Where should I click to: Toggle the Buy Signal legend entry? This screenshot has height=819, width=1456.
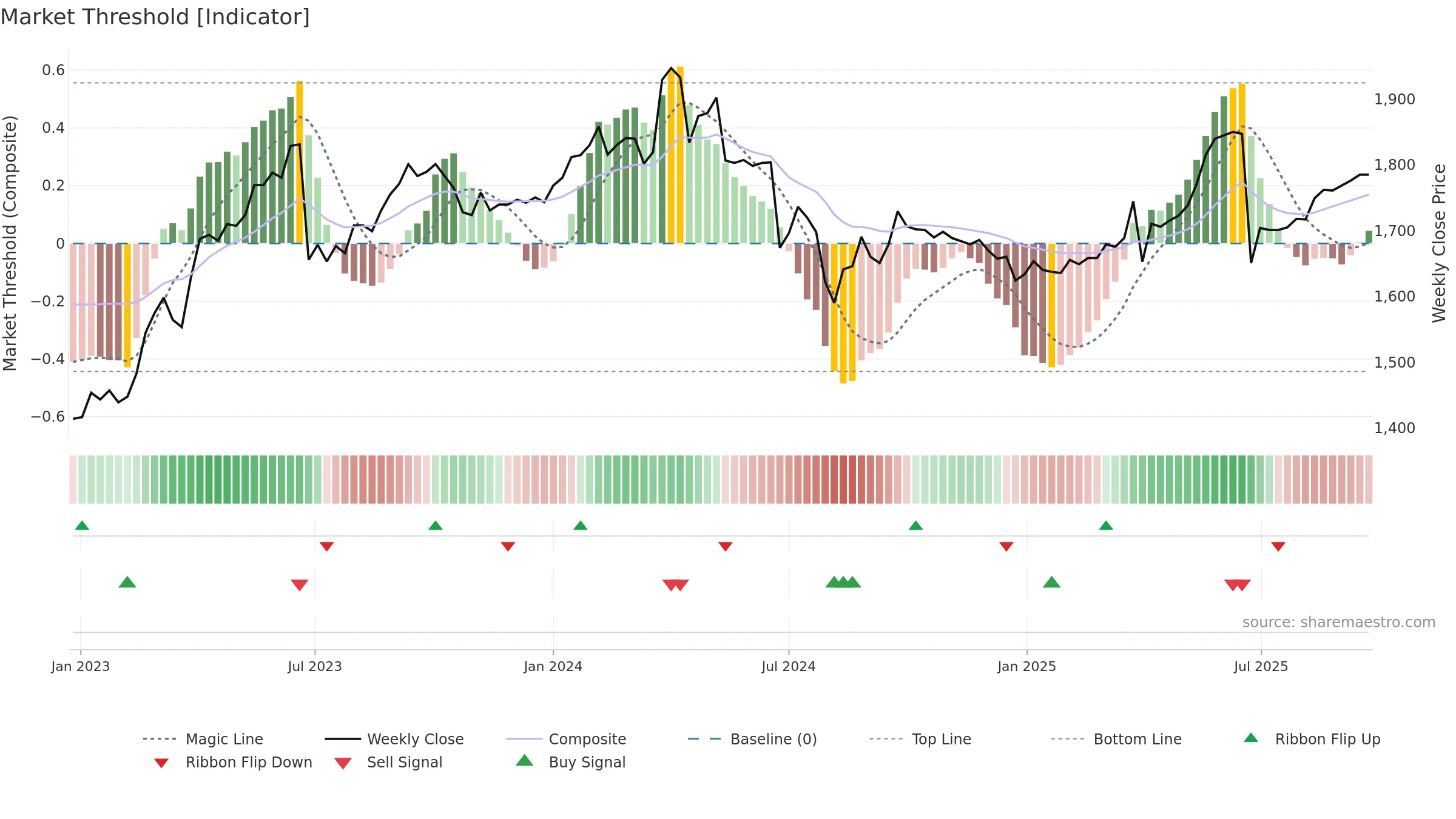point(570,762)
